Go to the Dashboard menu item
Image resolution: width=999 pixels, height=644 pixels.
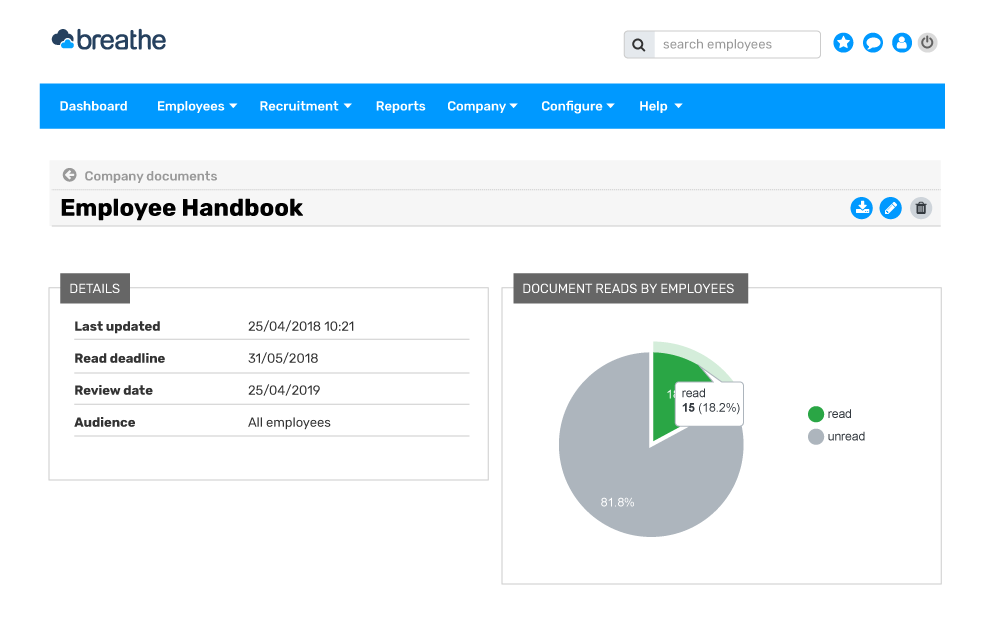[93, 106]
